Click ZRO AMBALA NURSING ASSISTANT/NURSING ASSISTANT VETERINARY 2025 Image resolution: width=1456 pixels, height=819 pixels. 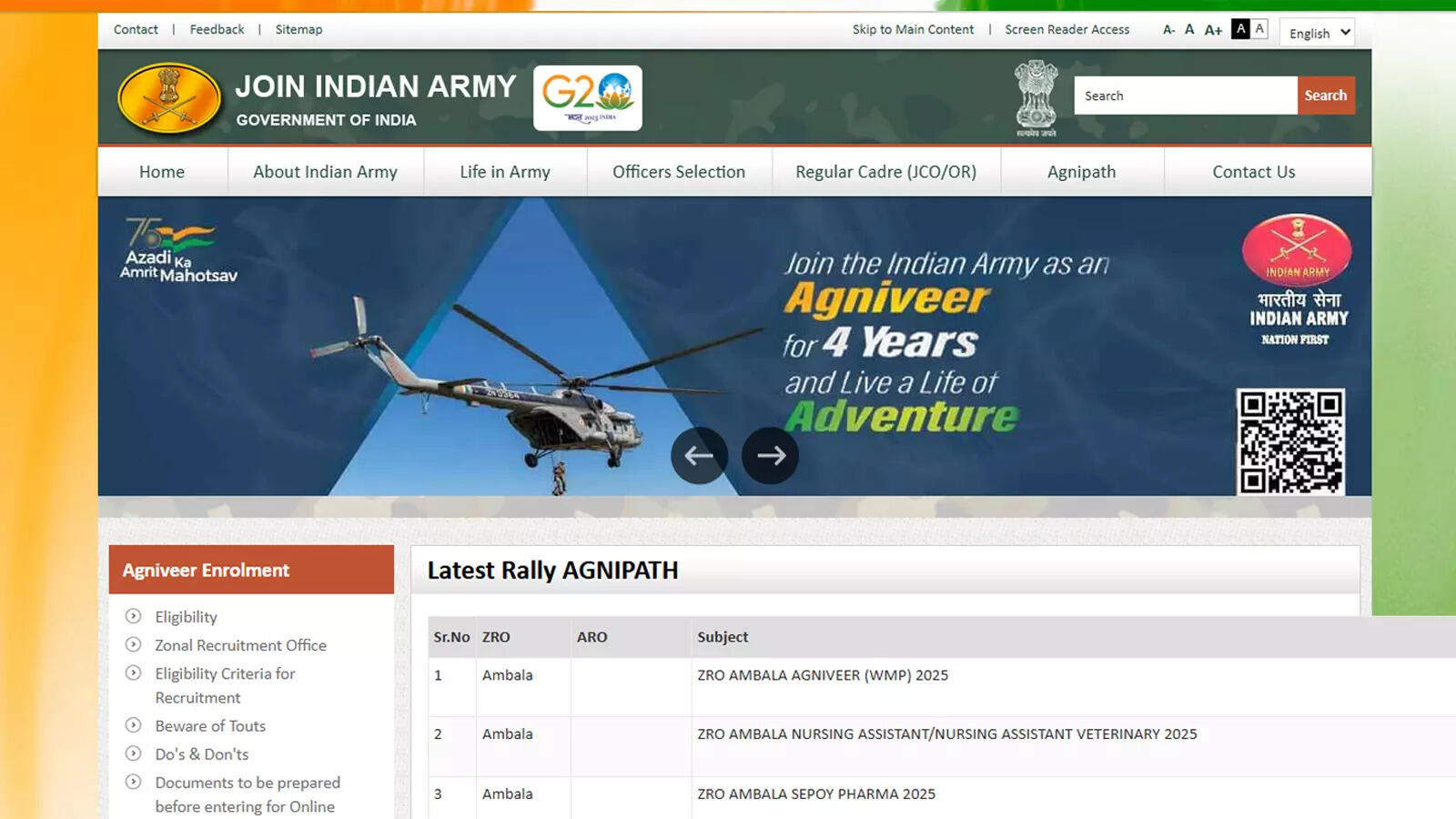point(947,734)
